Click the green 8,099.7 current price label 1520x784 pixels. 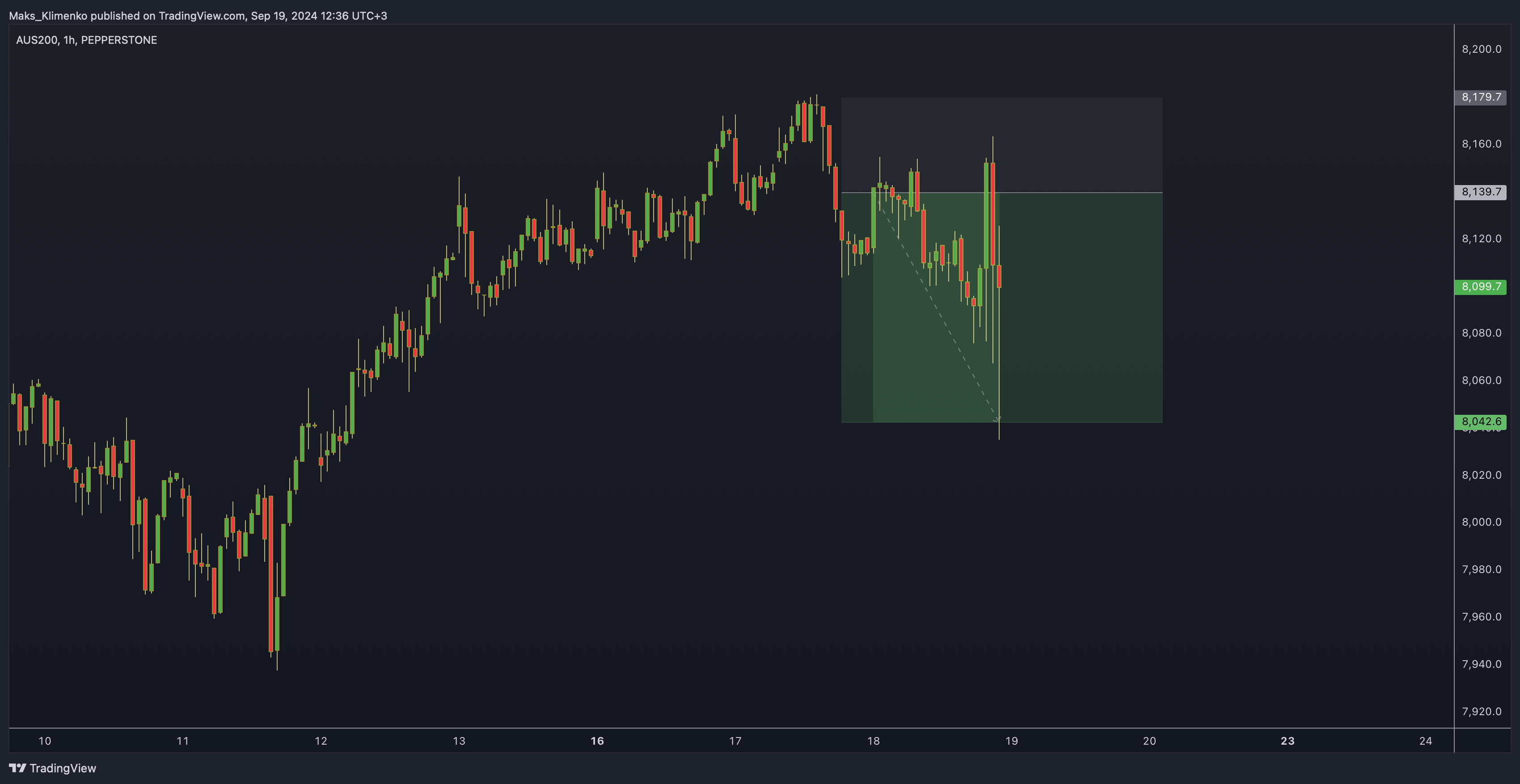pos(1481,287)
